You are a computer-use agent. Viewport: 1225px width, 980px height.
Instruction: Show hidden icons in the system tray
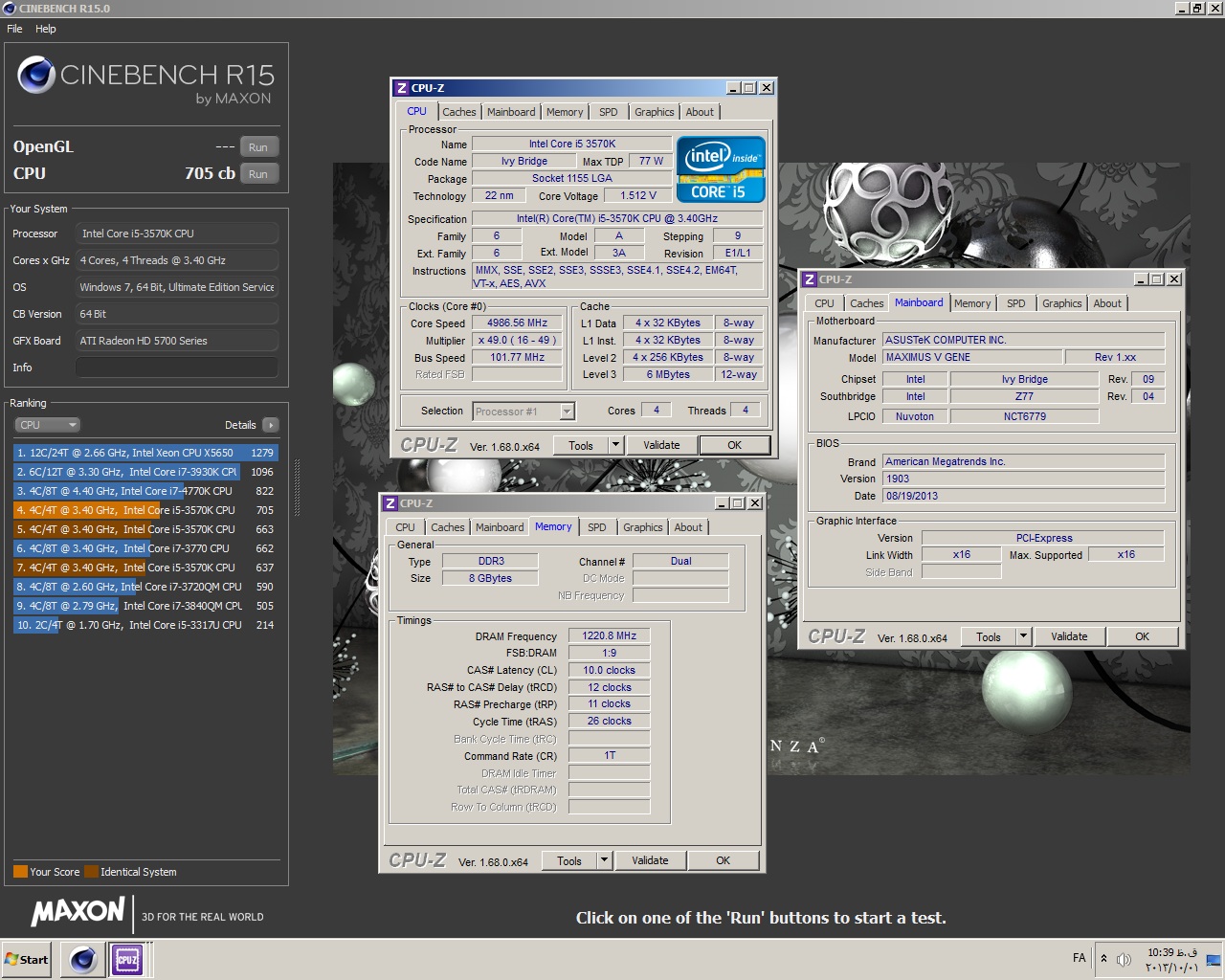[x=1103, y=959]
